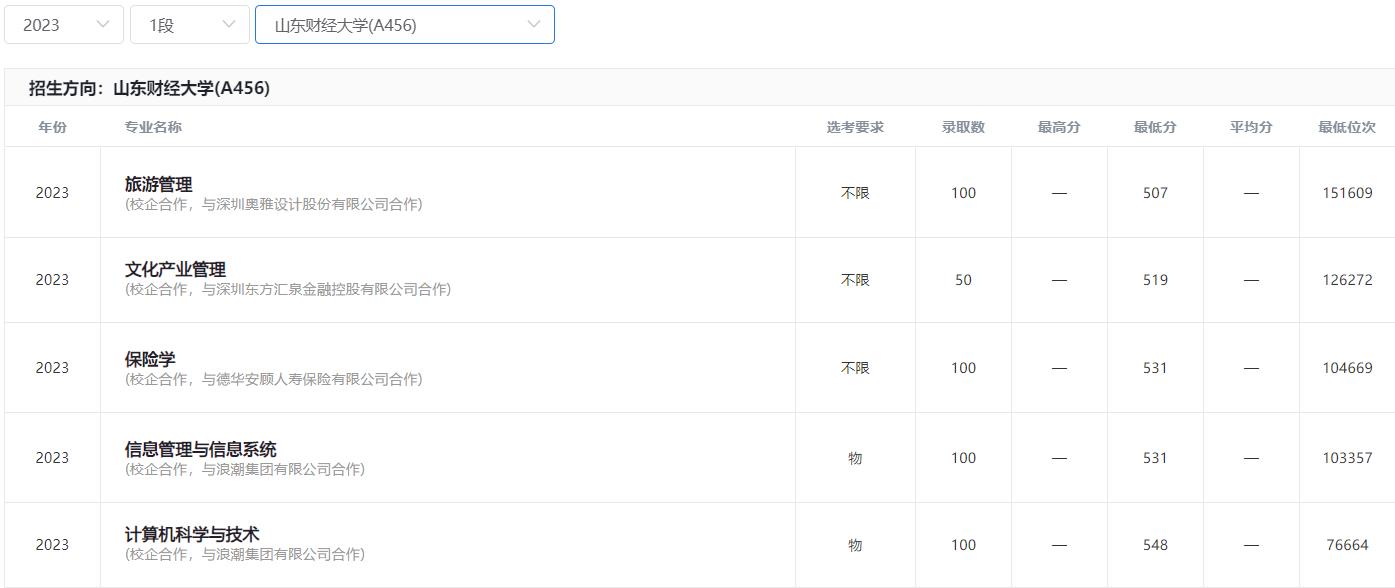Viewport: 1395px width, 588px height.
Task: Open the 山东财经大学(A456) school dropdown
Action: pos(403,25)
